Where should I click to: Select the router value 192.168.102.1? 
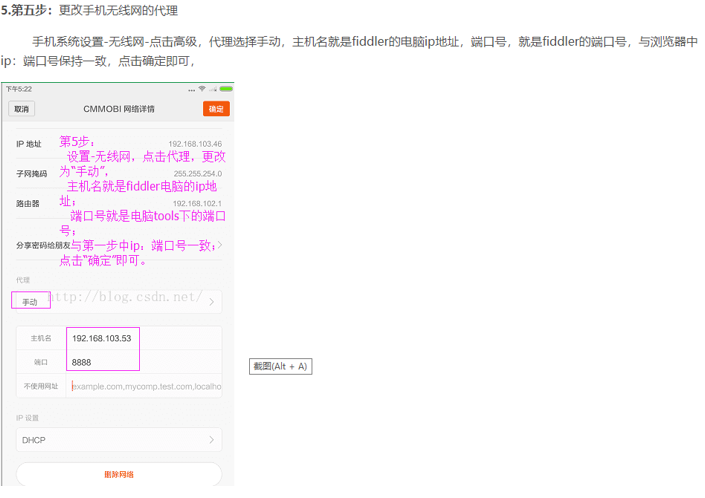[x=197, y=203]
